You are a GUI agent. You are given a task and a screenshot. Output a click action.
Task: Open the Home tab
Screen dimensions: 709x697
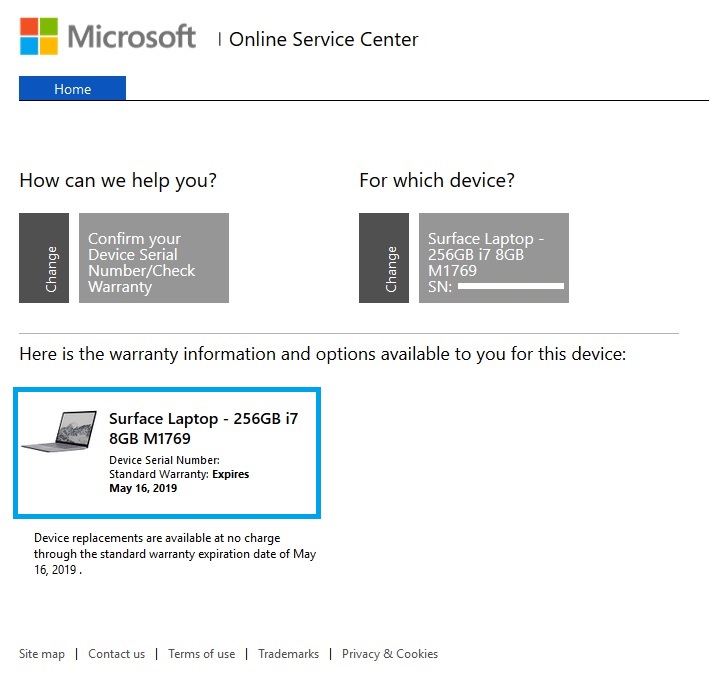(x=72, y=89)
